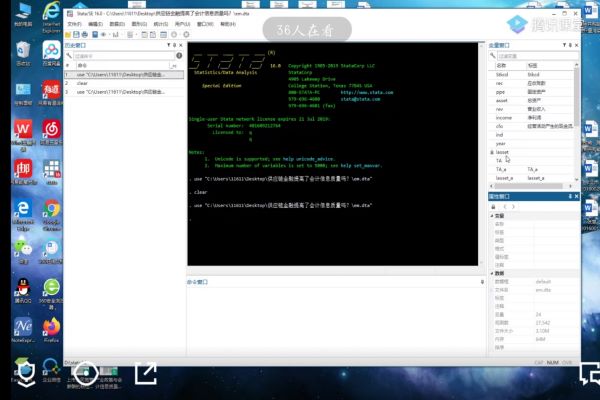This screenshot has height=400, width=600.
Task: Click the stata.com link in Results window
Action: pos(367,92)
